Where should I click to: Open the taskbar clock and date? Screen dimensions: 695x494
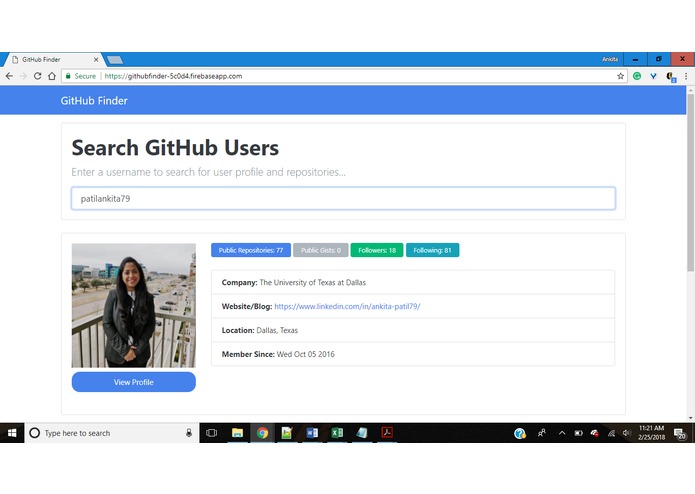(x=652, y=433)
